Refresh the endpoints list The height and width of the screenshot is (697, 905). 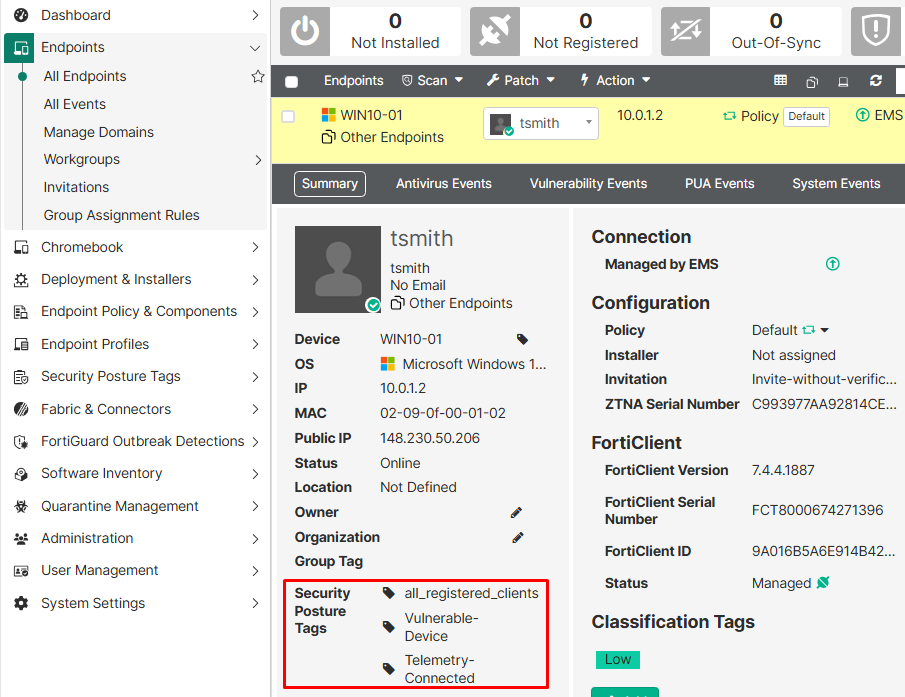point(874,81)
